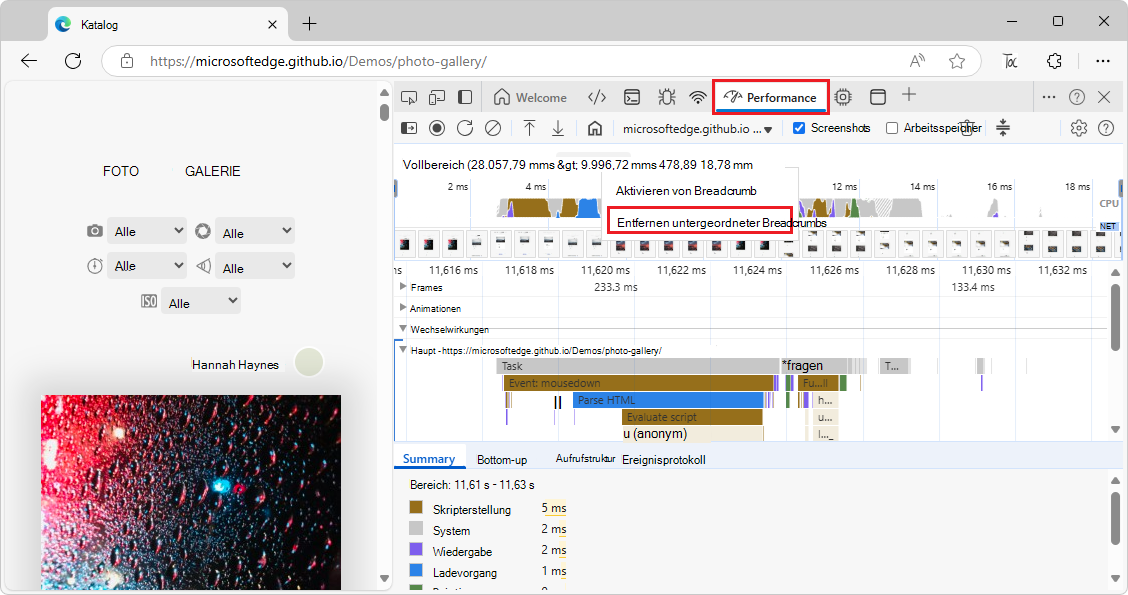Switch to the Bottom-up tab
Image resolution: width=1128 pixels, height=595 pixels.
click(x=502, y=459)
